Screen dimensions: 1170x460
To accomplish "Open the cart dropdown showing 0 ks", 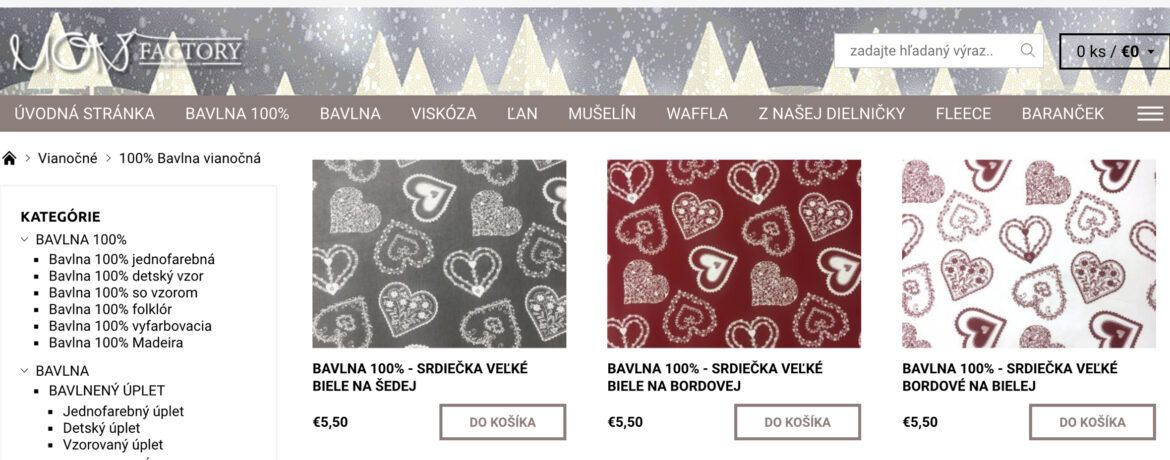I will click(x=1115, y=51).
